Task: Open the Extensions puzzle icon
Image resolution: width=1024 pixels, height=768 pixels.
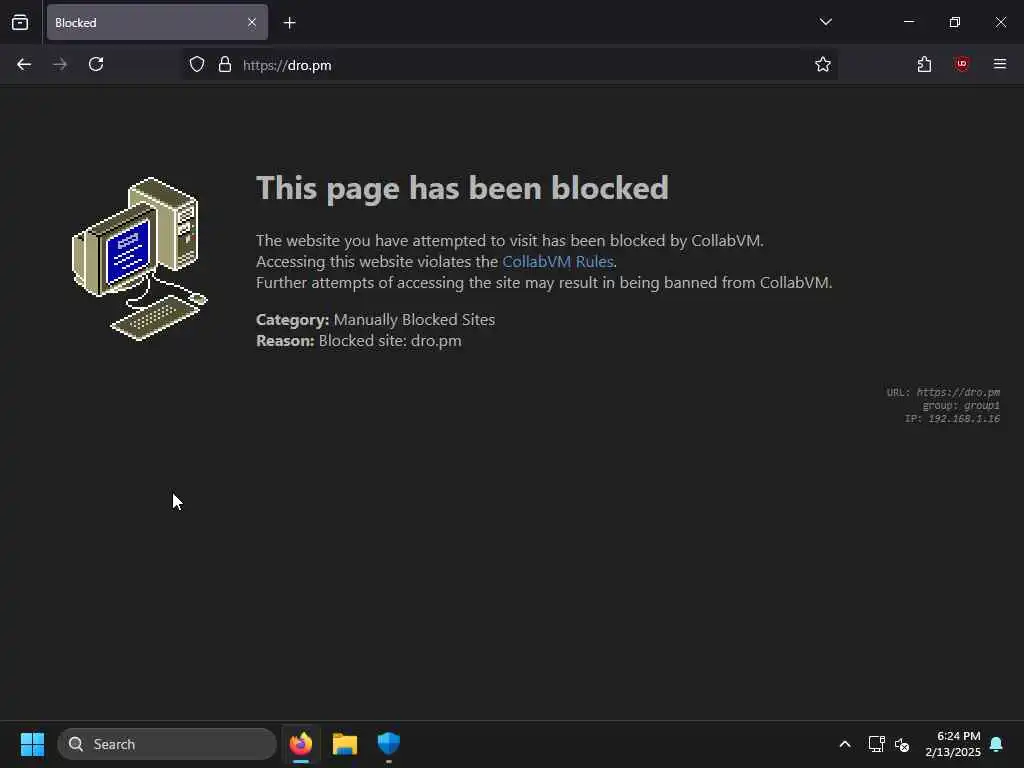Action: pos(924,65)
